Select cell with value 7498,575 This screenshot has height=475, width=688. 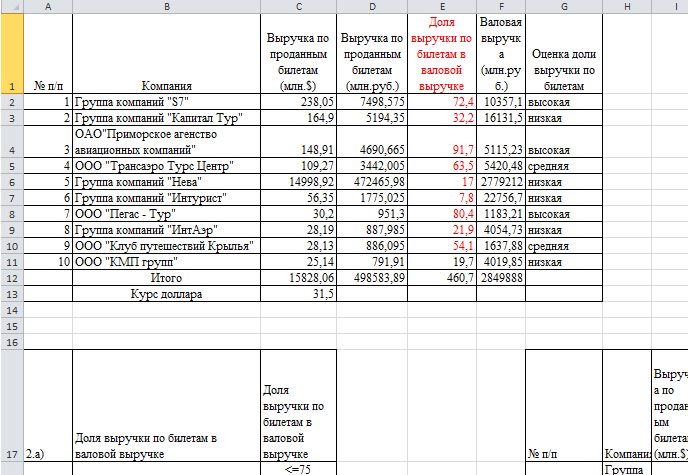click(x=372, y=102)
